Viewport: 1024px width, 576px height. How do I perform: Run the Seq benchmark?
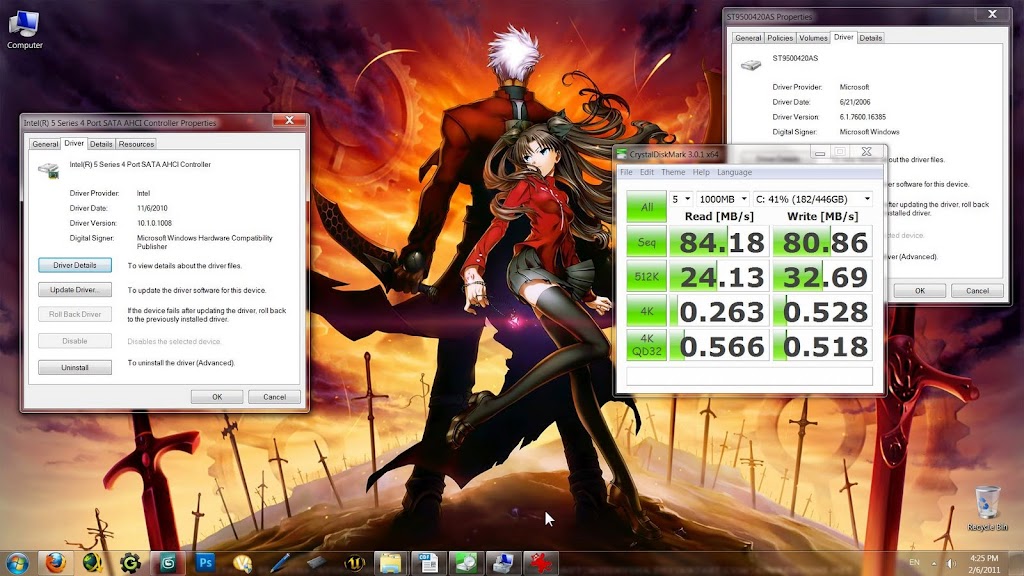tap(647, 242)
